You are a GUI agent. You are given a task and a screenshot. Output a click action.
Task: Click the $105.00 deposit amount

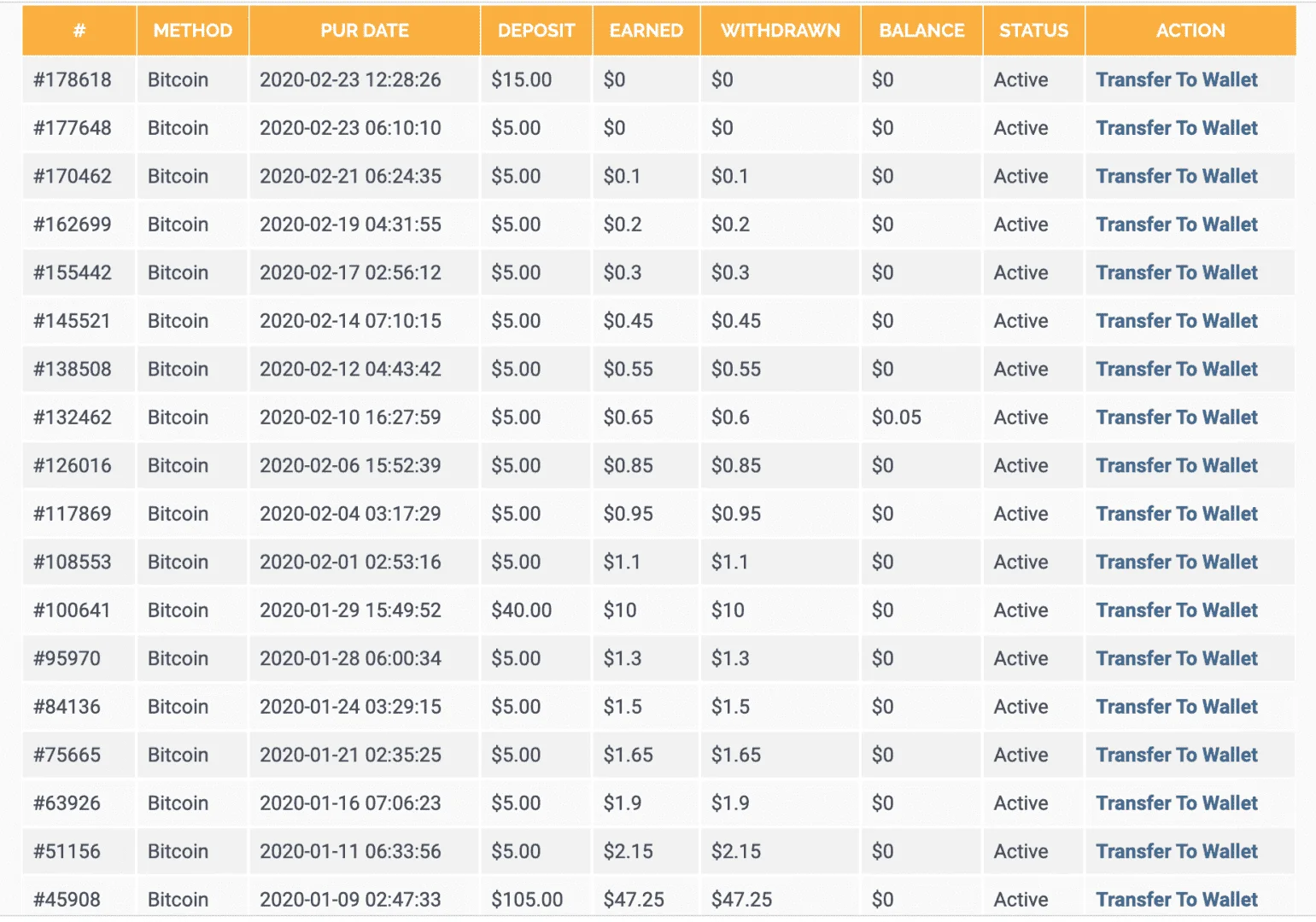[x=527, y=900]
